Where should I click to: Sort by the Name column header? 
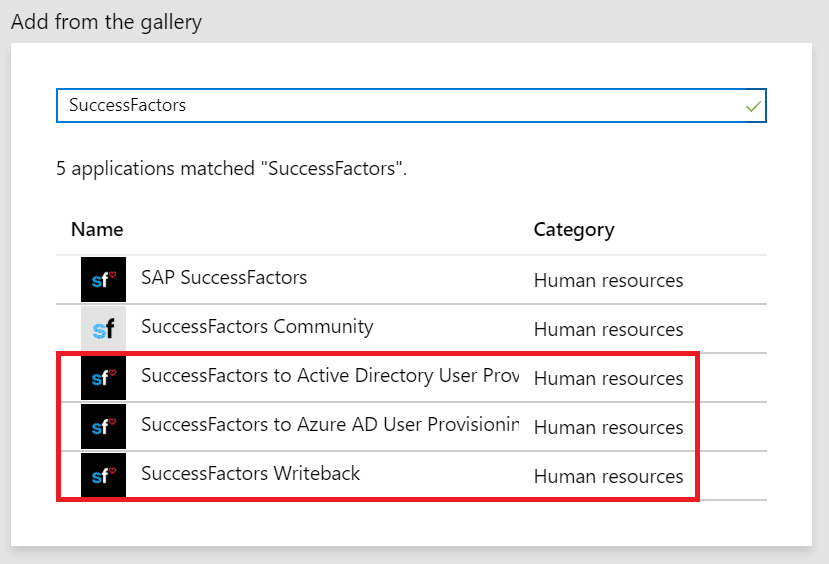pyautogui.click(x=97, y=230)
